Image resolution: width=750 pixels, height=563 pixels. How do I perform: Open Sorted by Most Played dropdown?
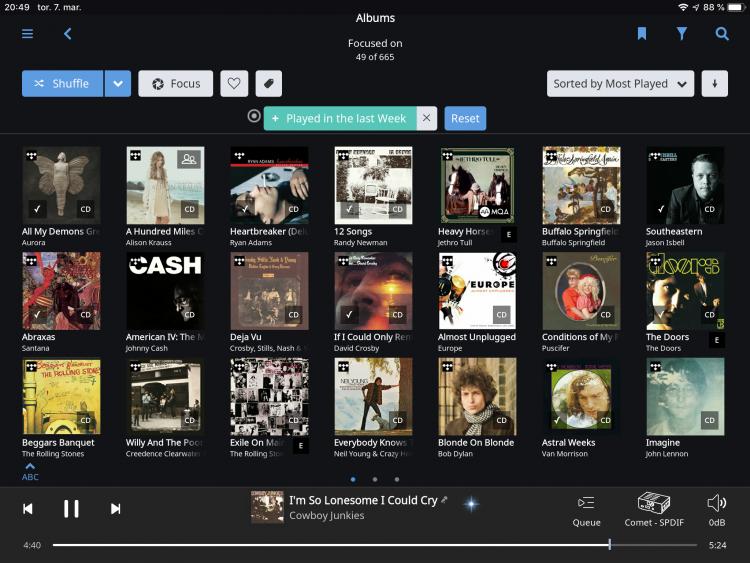620,84
